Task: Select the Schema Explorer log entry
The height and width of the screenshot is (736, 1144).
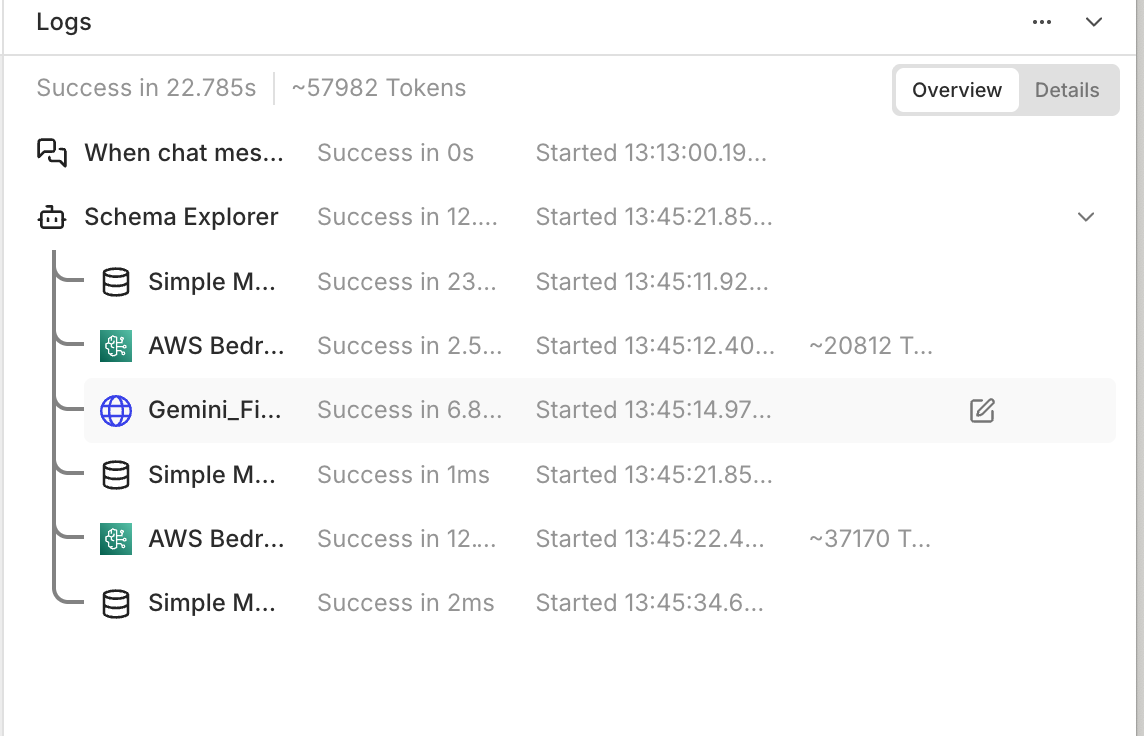Action: (181, 217)
